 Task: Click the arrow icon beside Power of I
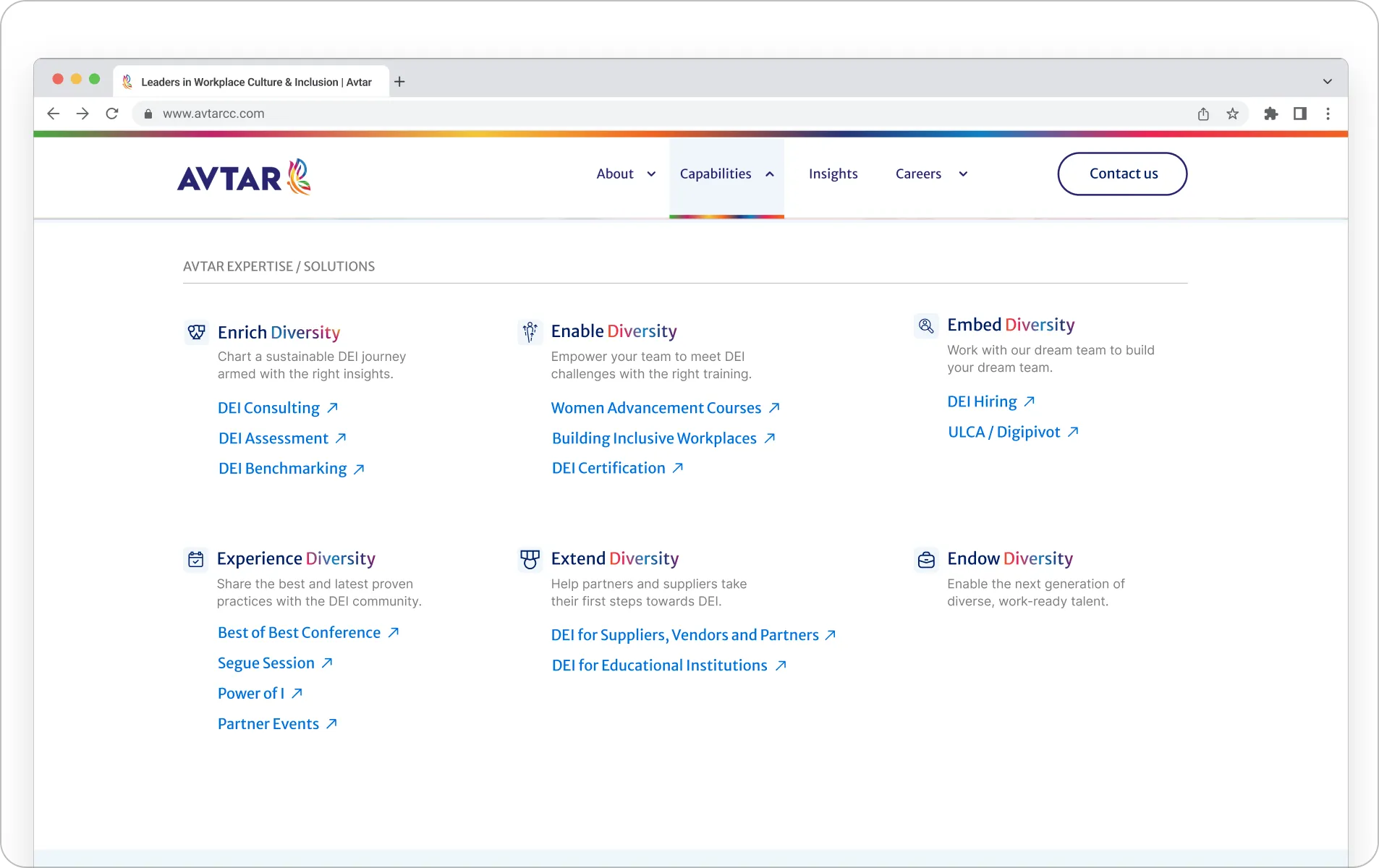click(297, 693)
